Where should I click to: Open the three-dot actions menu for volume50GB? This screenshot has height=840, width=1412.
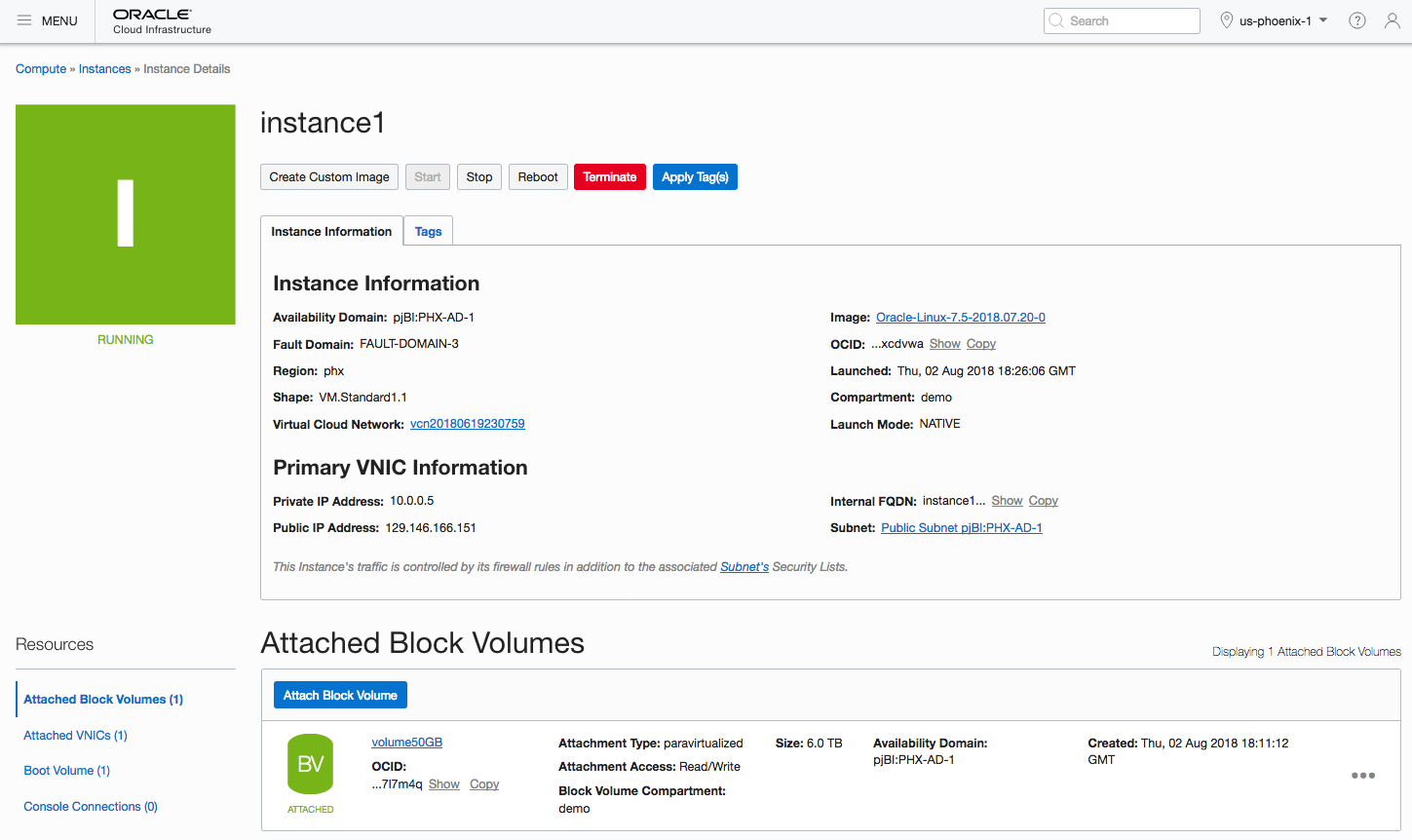[x=1362, y=776]
